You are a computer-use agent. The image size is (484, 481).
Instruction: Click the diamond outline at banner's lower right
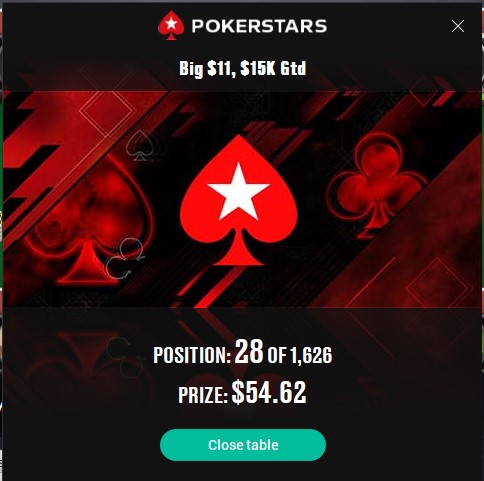point(439,286)
